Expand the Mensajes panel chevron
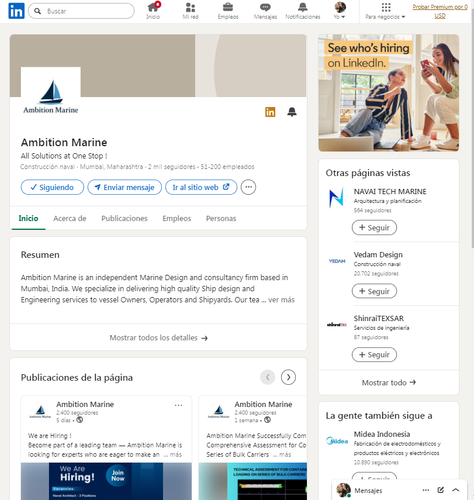 point(455,490)
